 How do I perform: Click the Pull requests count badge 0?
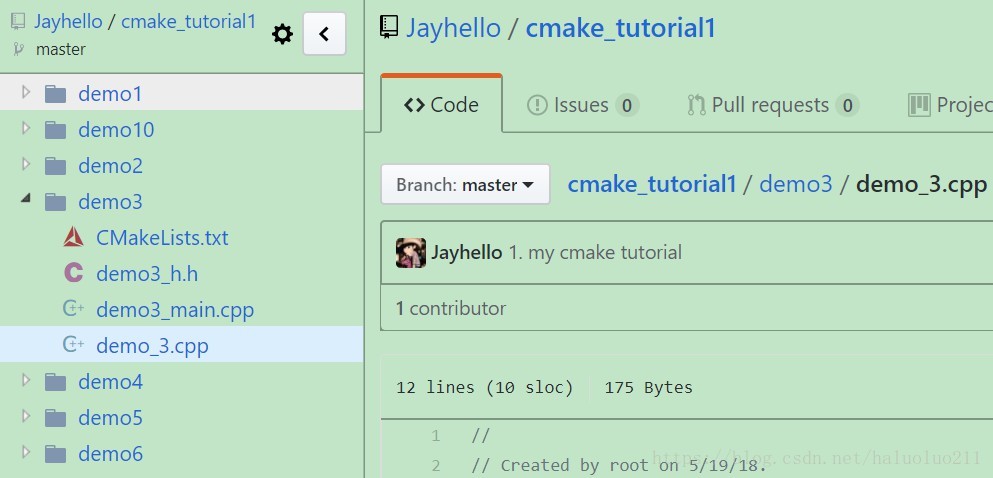coord(847,106)
